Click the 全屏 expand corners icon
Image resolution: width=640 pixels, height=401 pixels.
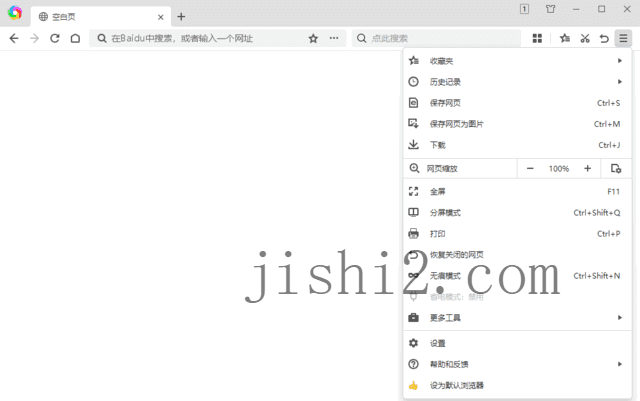(x=413, y=192)
